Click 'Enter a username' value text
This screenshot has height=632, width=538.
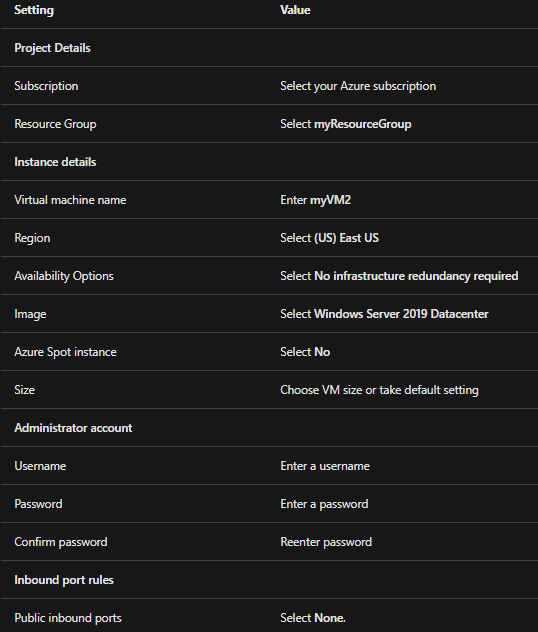325,466
